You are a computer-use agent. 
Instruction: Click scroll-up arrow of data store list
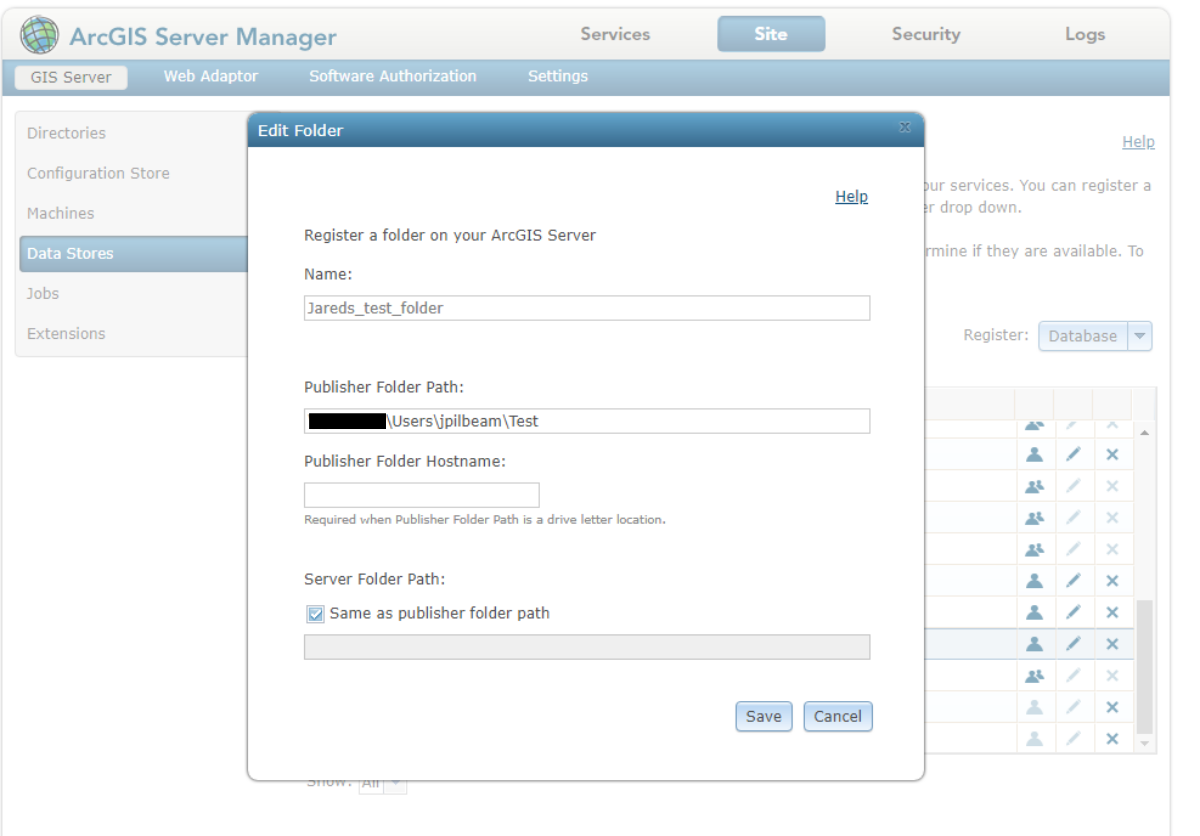click(x=1145, y=433)
